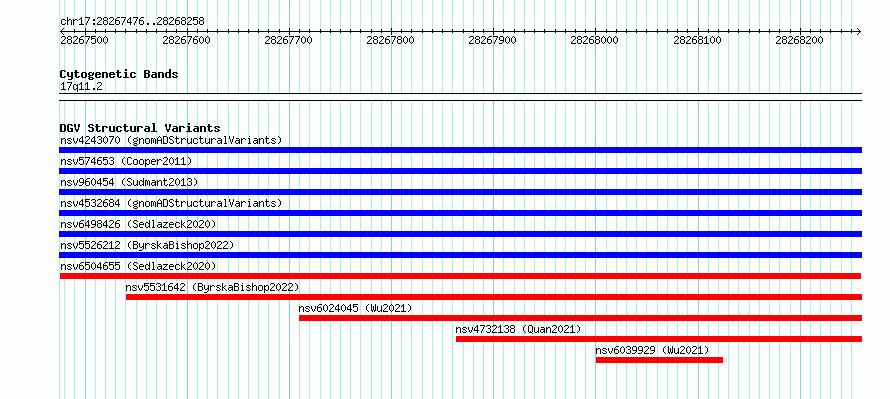Screen dimensions: 890x399
Task: Click the red bar under nsv6504655
Action: (460, 276)
